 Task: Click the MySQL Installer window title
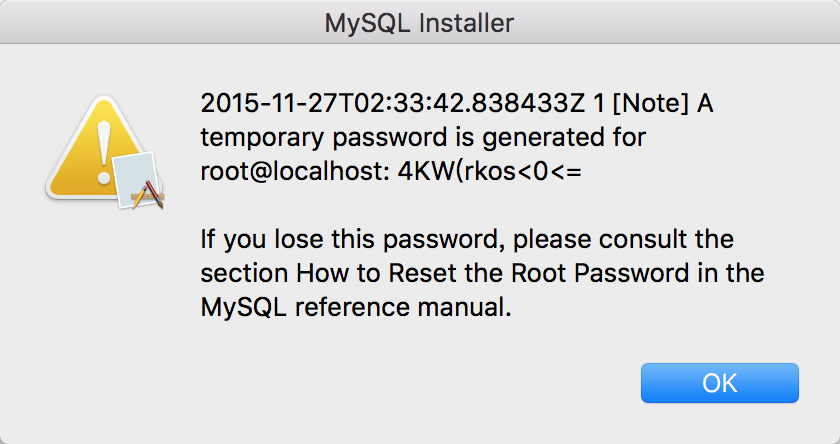point(420,22)
